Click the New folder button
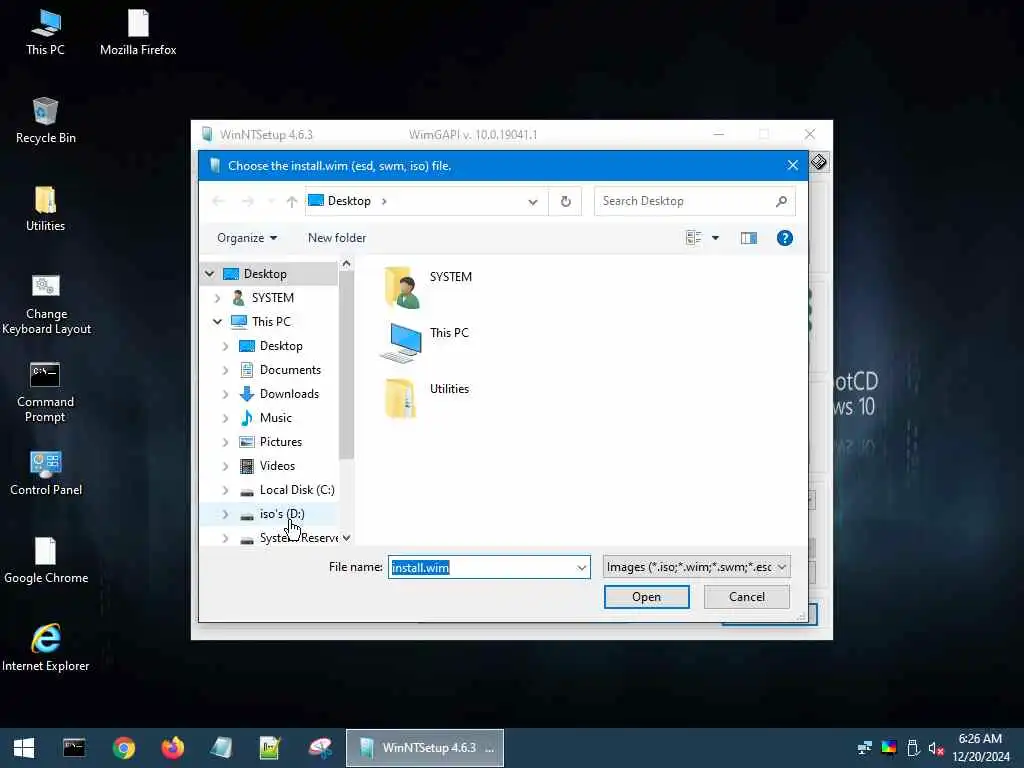The width and height of the screenshot is (1024, 768). pos(337,238)
